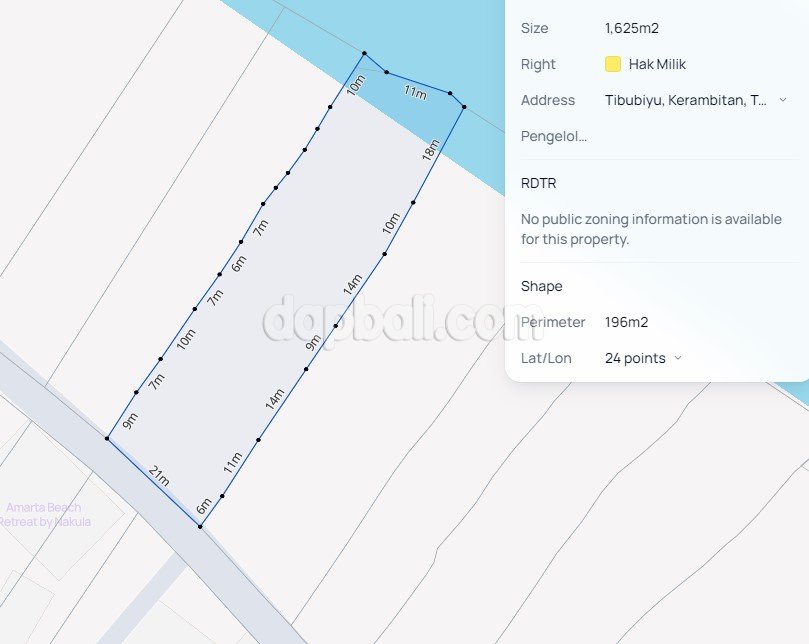809x644 pixels.
Task: Click the Hak Milik right label
Action: click(657, 64)
